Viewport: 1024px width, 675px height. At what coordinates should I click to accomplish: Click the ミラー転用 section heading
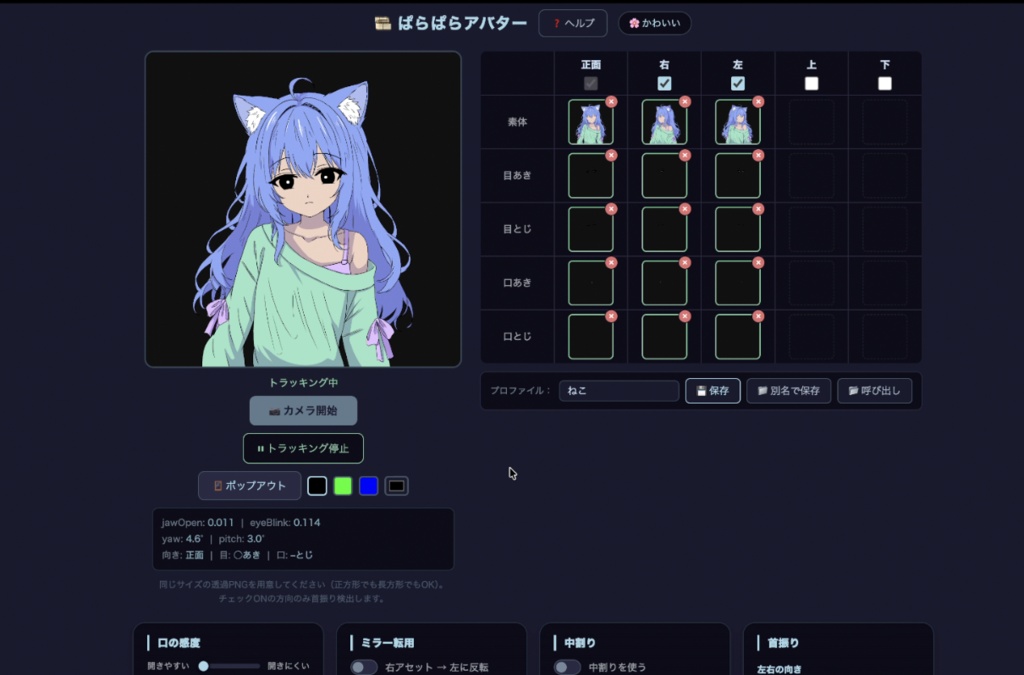tap(387, 643)
